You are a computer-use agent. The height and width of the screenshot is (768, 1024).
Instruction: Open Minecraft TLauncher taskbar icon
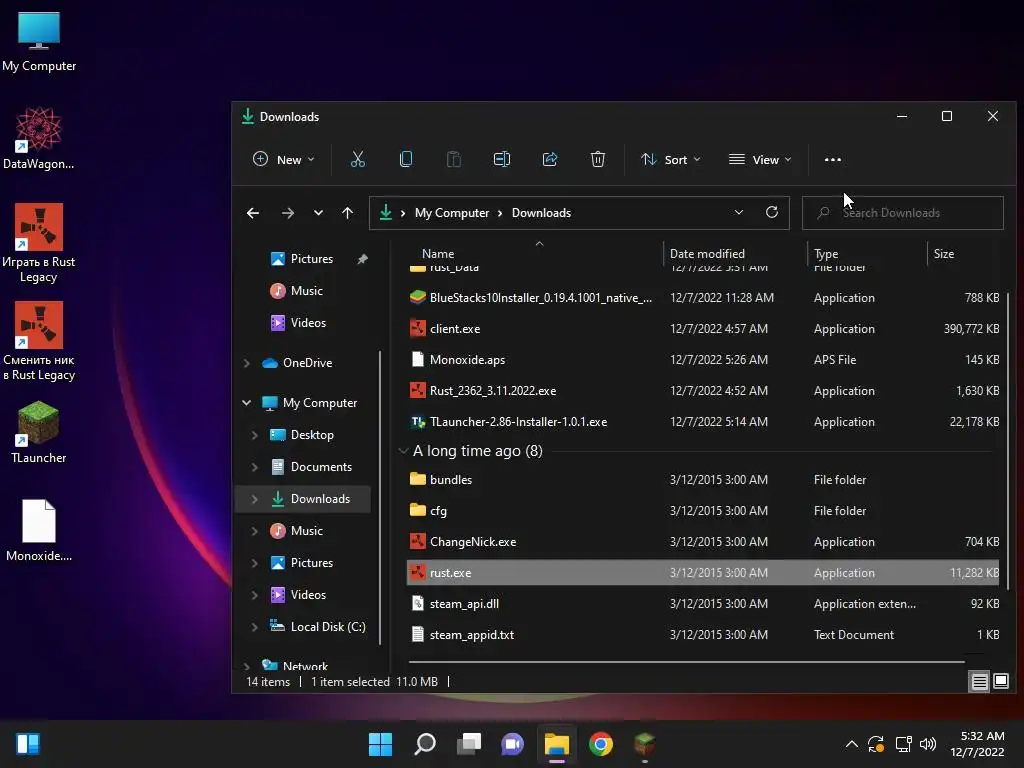click(x=645, y=744)
